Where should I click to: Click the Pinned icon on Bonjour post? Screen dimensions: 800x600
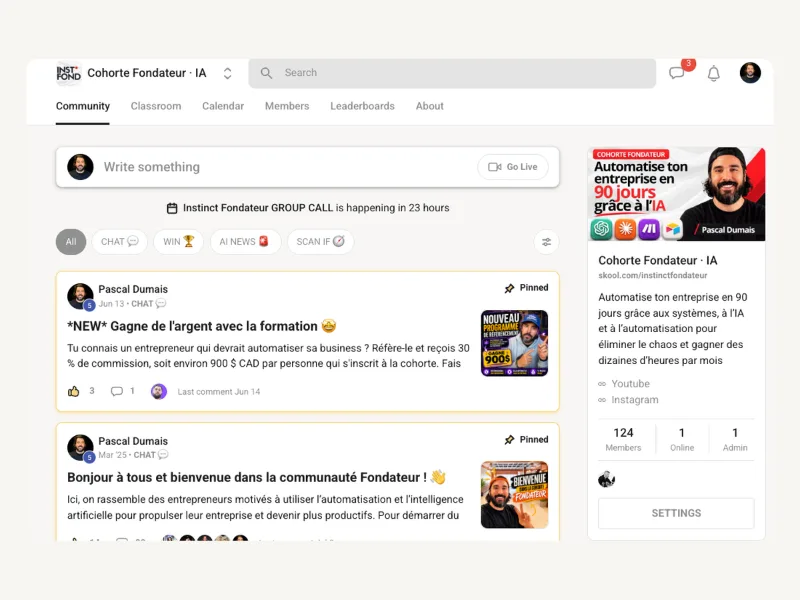pyautogui.click(x=509, y=440)
